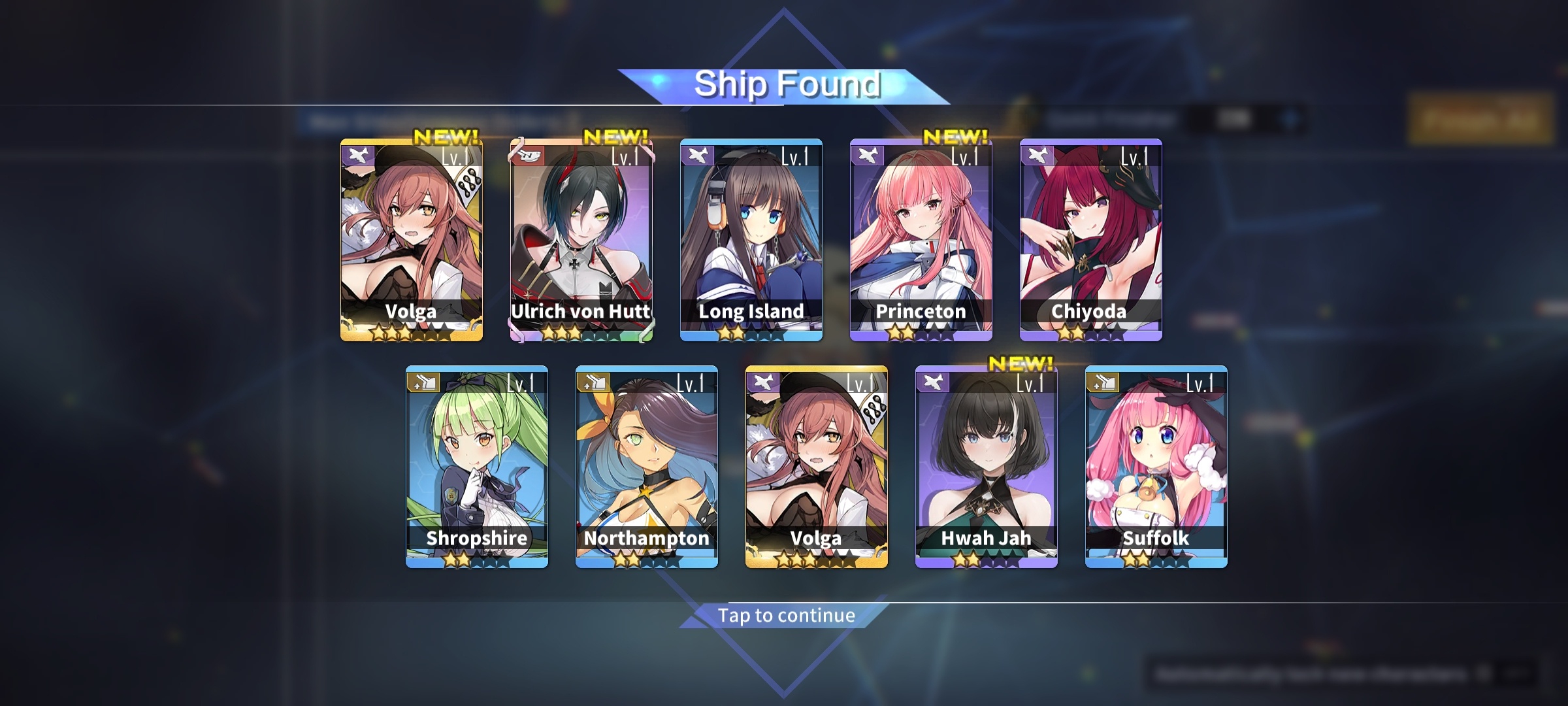Select the Ulrich von Hutten ship card

point(581,240)
